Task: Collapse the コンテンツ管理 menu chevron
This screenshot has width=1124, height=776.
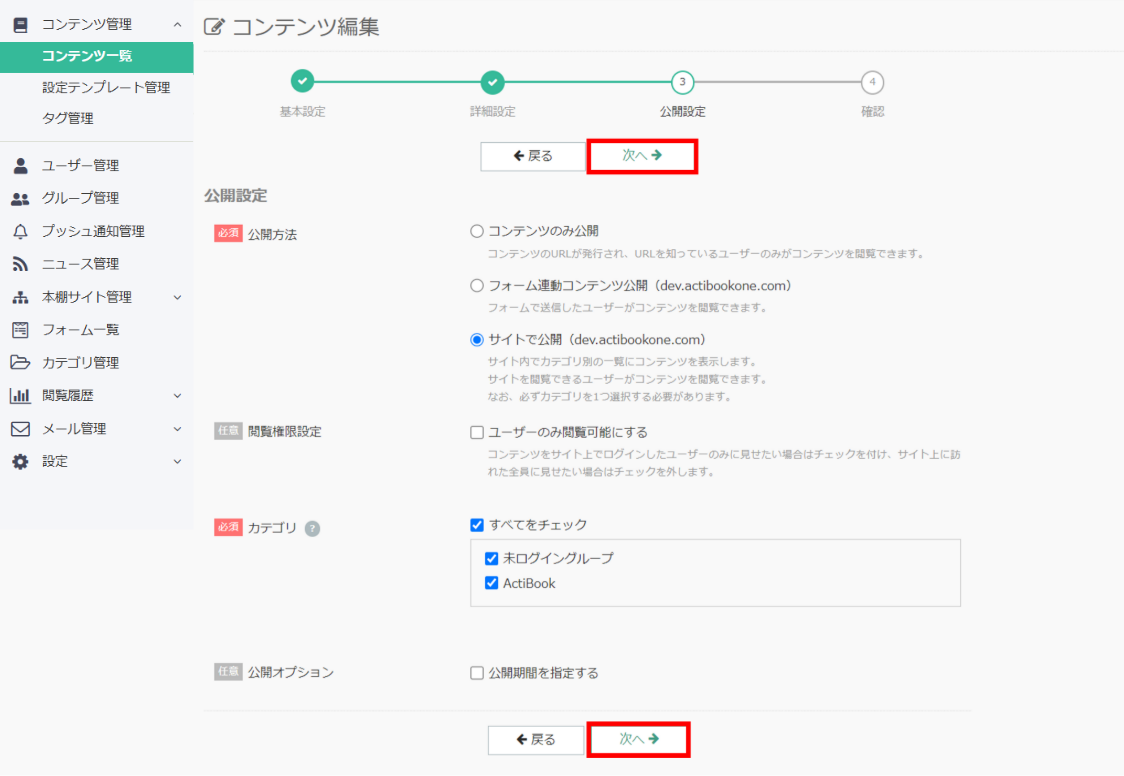Action: tap(177, 24)
